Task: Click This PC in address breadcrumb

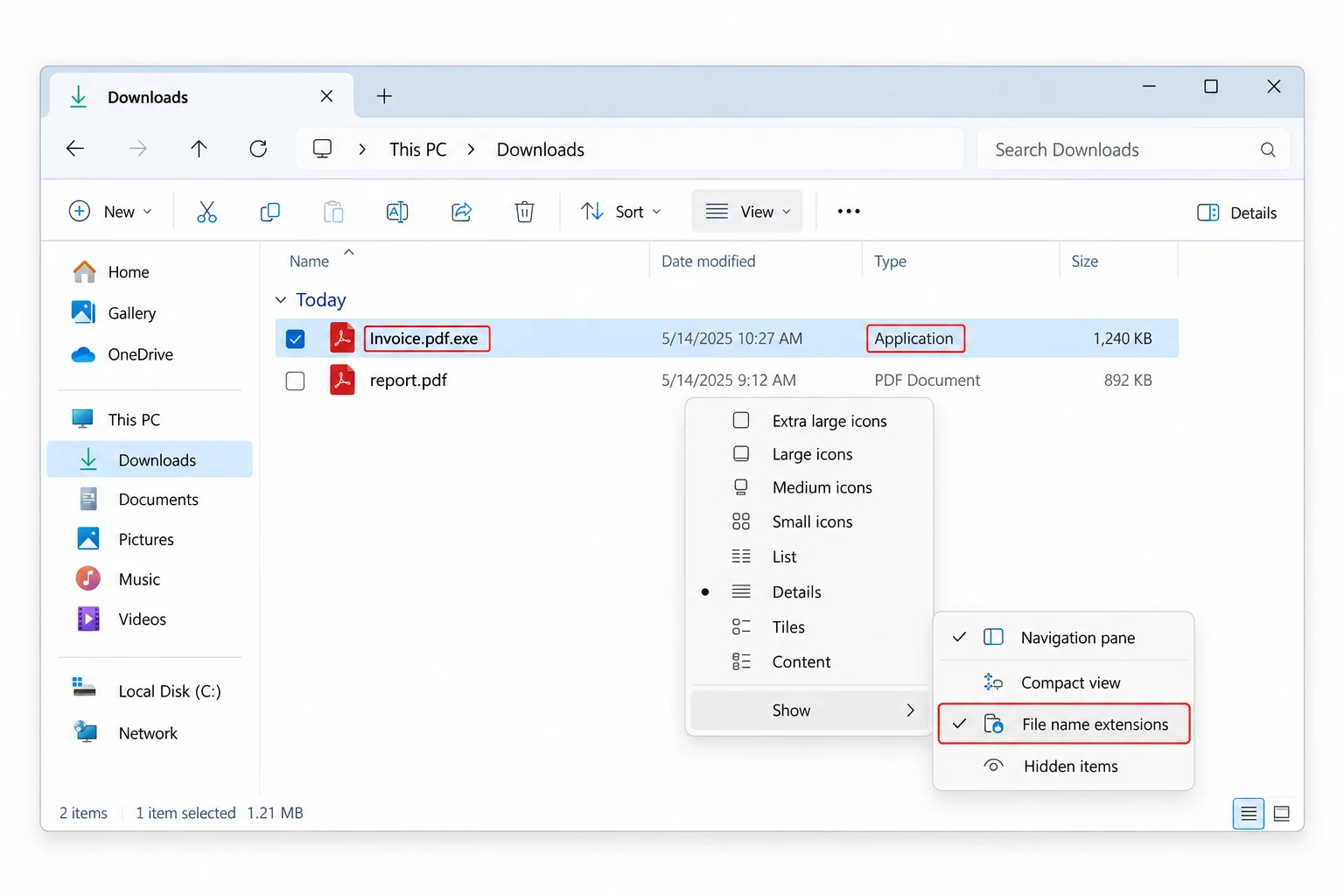Action: tap(418, 150)
